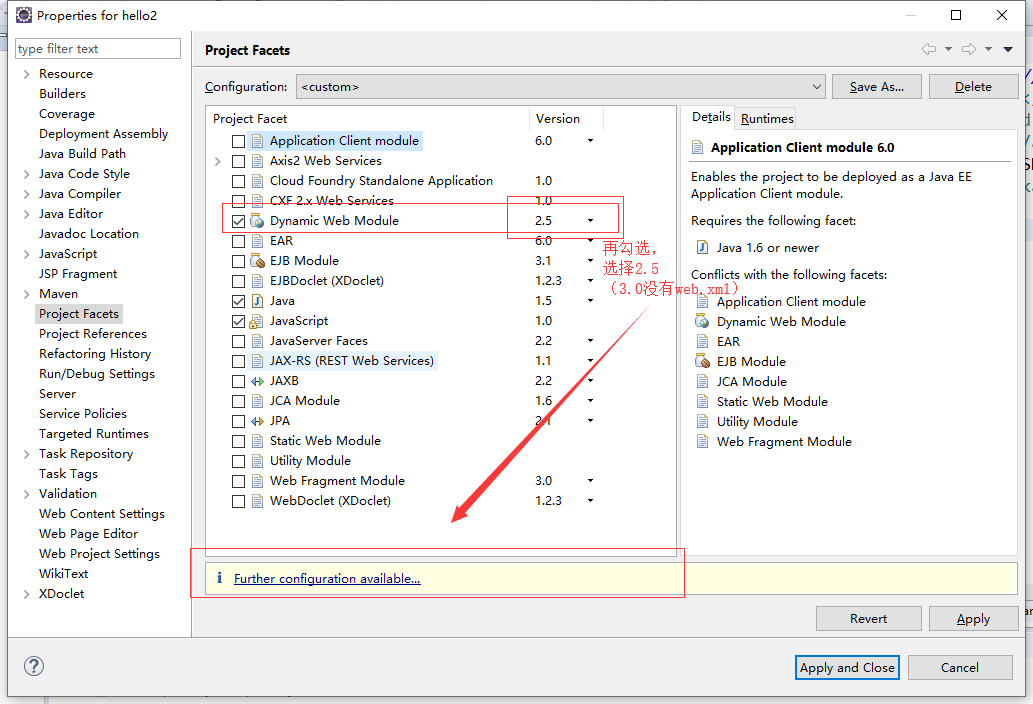Enable the JPA facet checkbox
Viewport: 1033px width, 704px height.
pyautogui.click(x=238, y=421)
